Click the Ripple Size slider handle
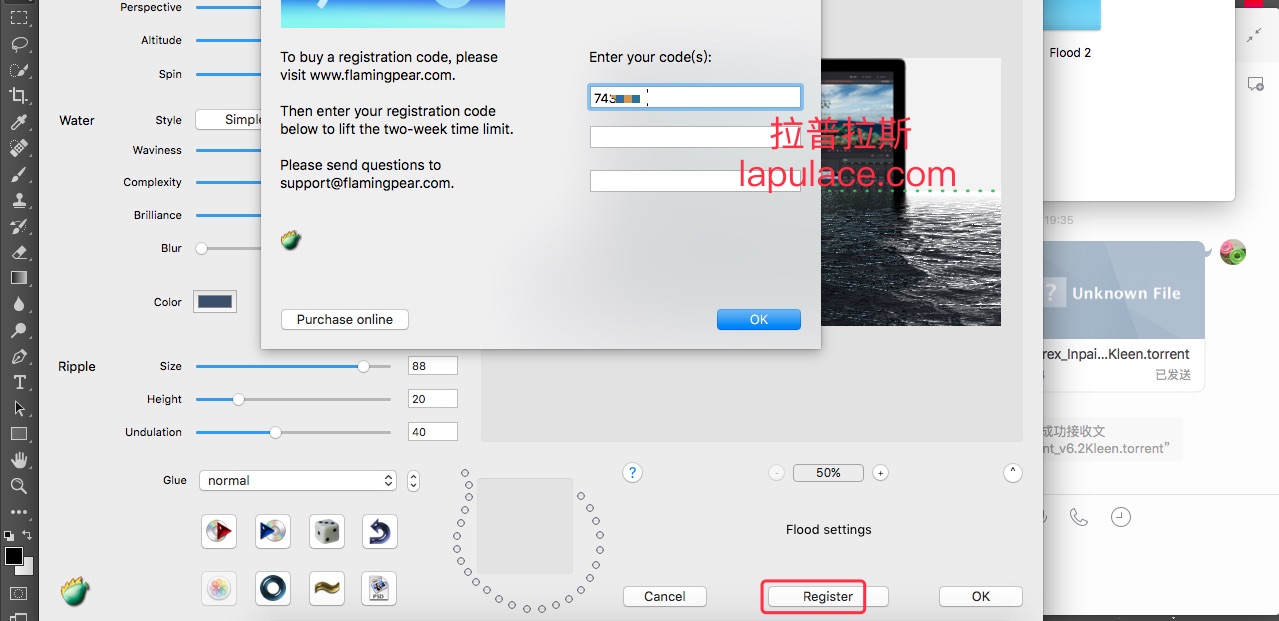 coord(363,367)
